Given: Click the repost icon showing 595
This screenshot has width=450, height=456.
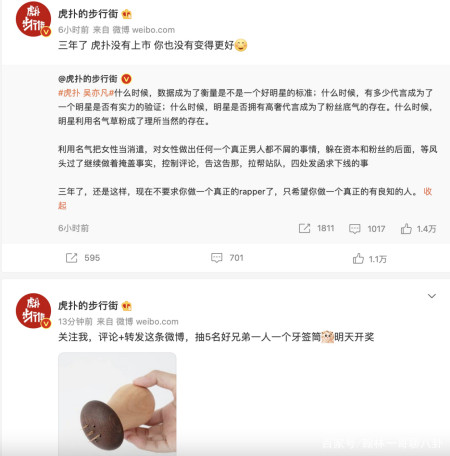Looking at the screenshot, I should point(71,258).
